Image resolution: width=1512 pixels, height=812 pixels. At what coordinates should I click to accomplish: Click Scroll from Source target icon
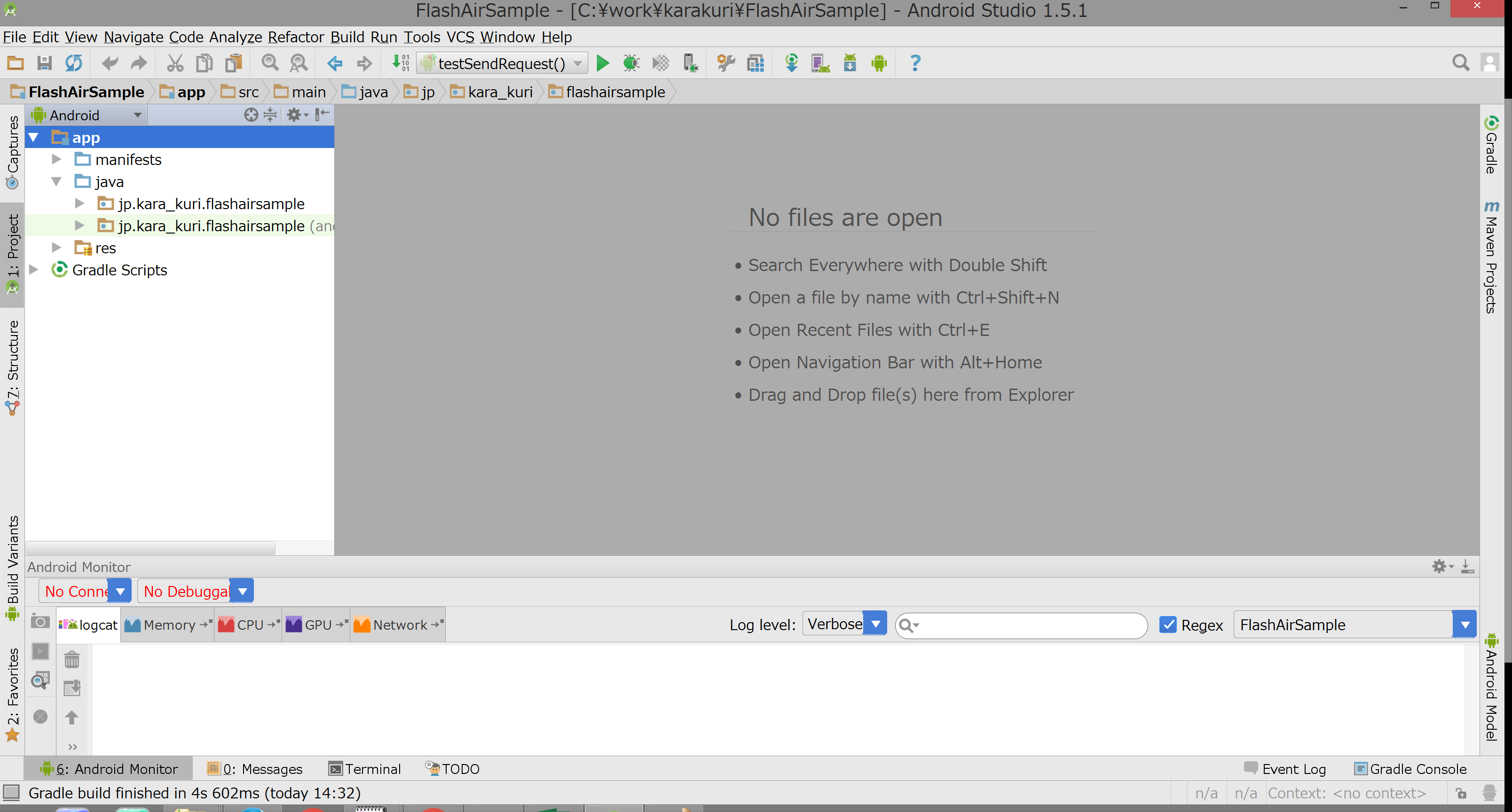pyautogui.click(x=251, y=114)
